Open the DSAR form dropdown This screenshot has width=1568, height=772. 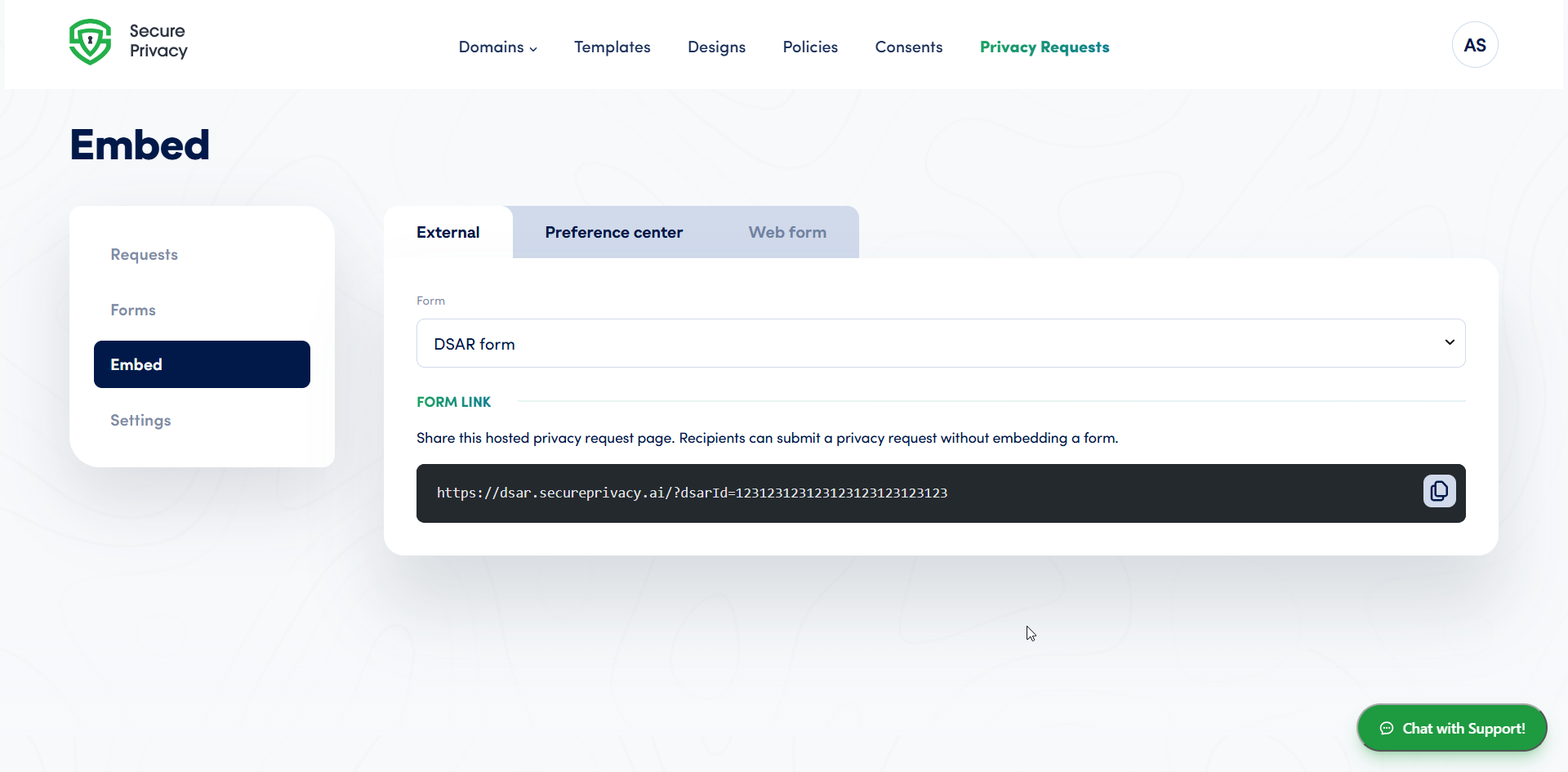pos(941,343)
